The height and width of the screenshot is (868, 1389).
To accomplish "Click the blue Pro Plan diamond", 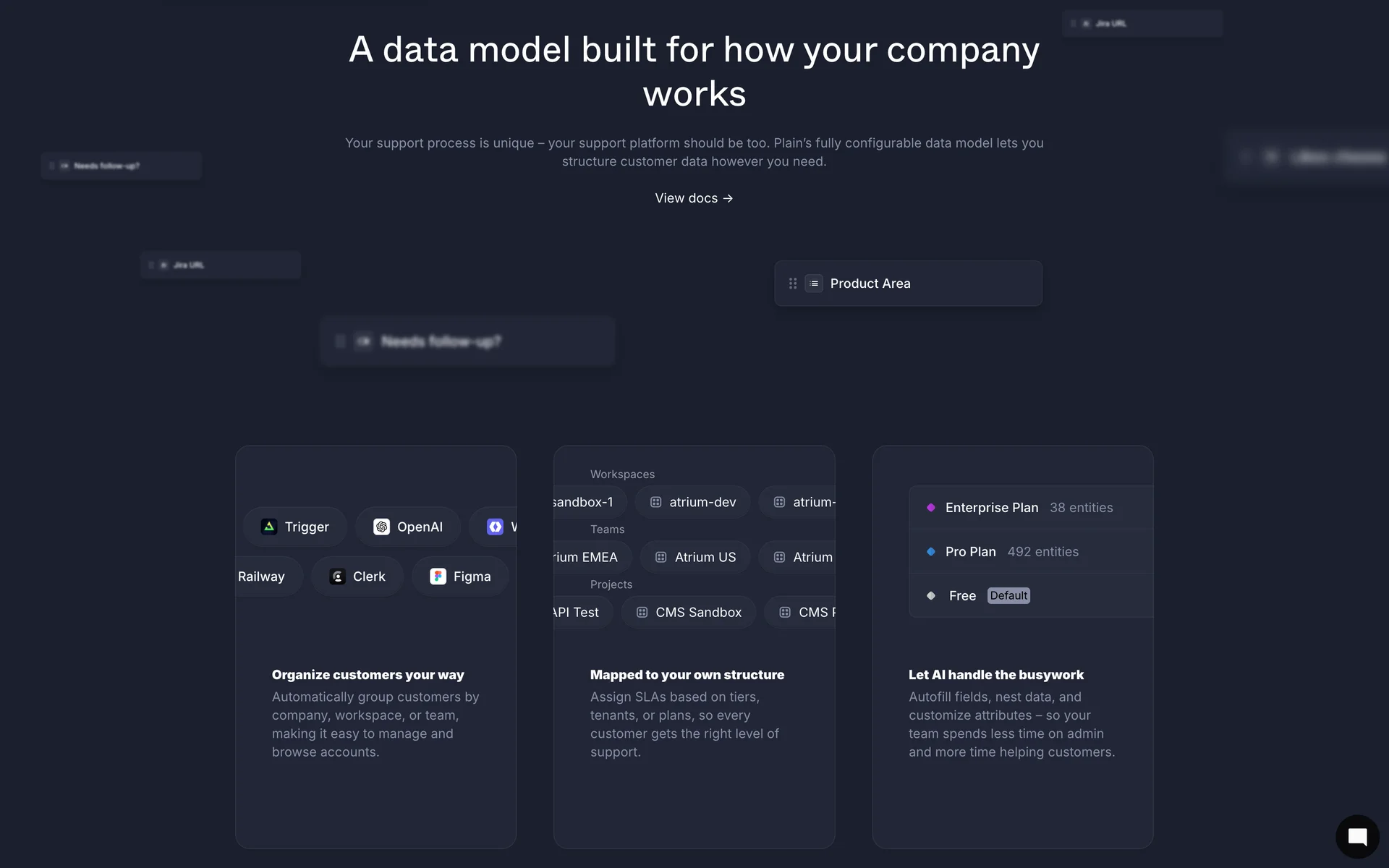I will (x=931, y=552).
